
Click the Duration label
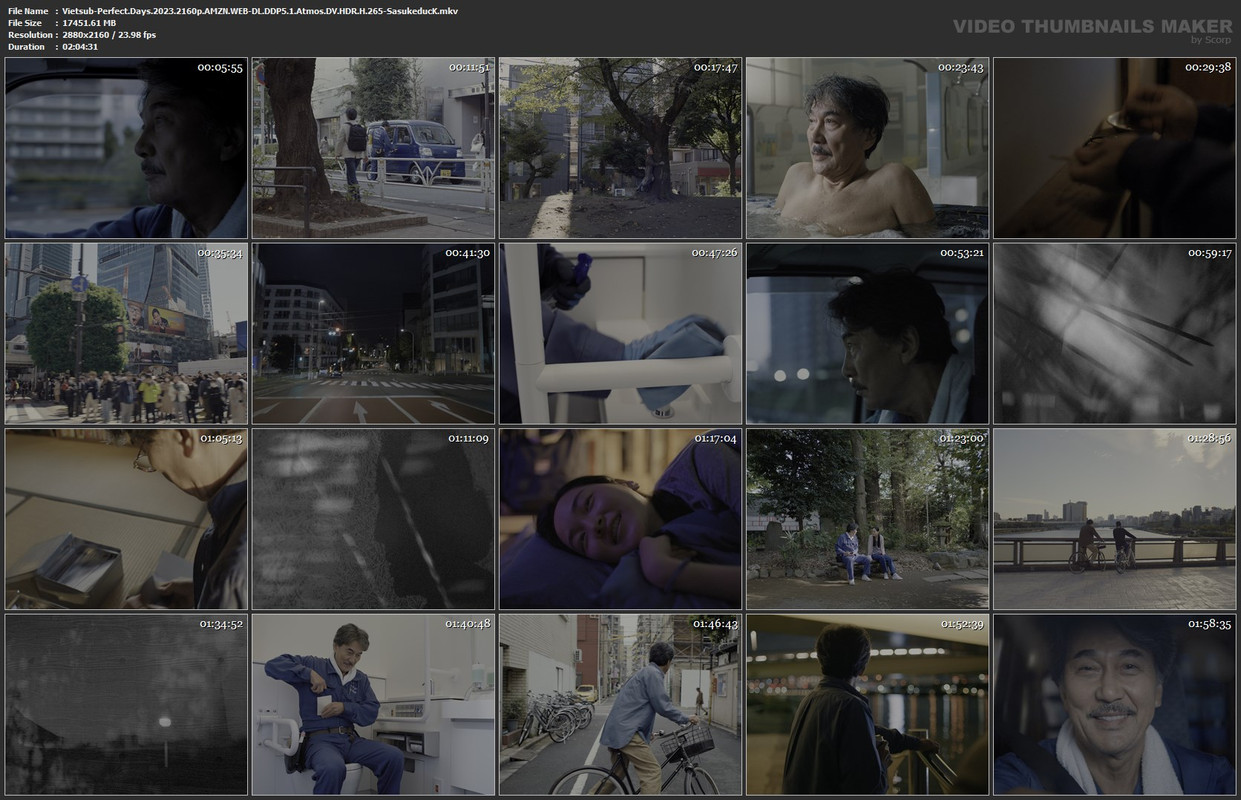click(26, 46)
